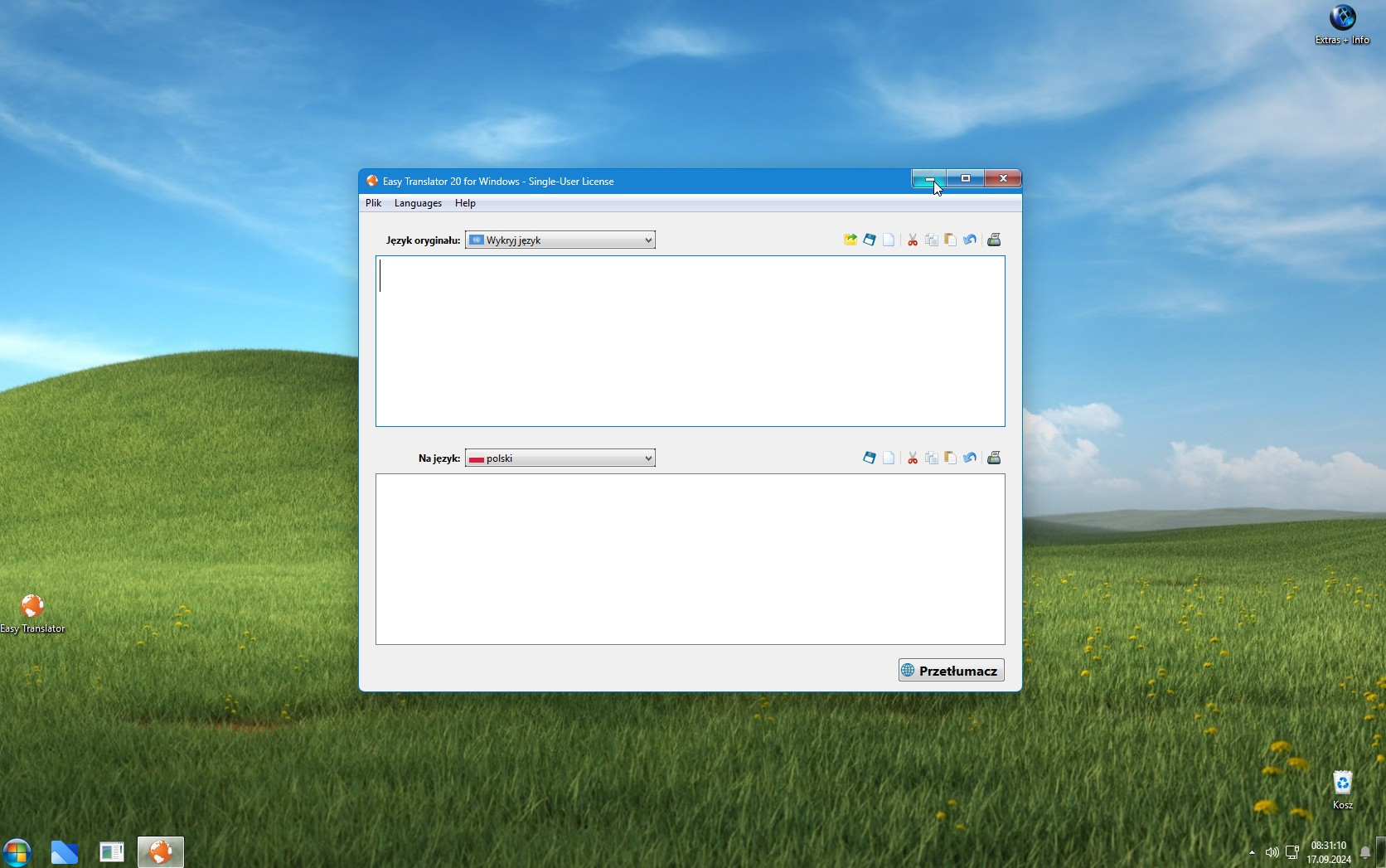Print the translated text
The width and height of the screenshot is (1386, 868).
(x=994, y=458)
